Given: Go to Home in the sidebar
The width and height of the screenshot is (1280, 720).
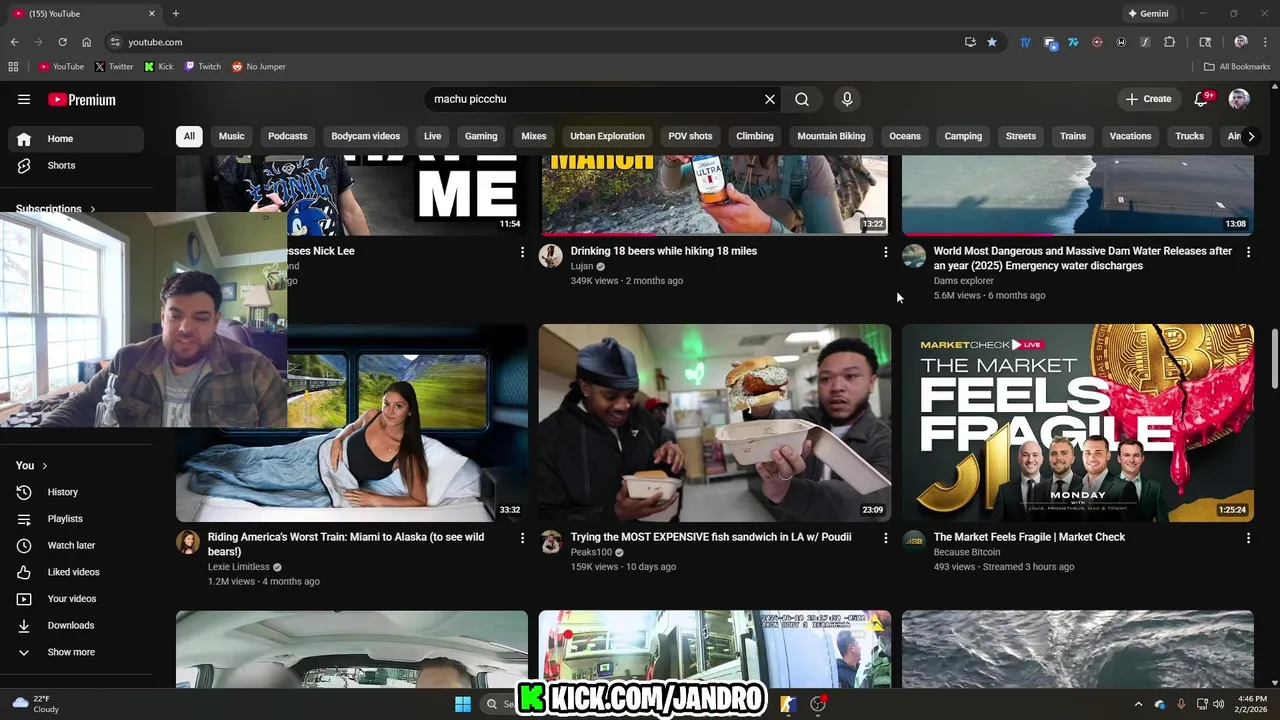Looking at the screenshot, I should (x=76, y=139).
